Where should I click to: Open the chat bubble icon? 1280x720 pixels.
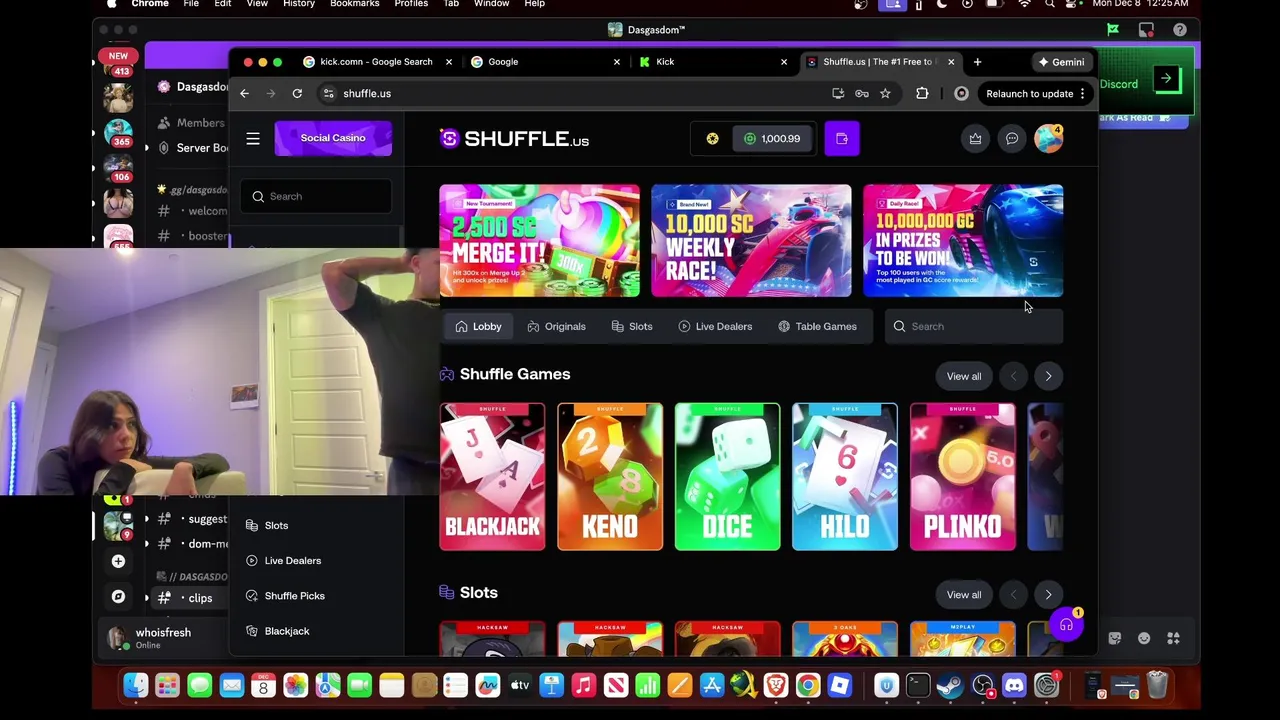tap(1012, 139)
